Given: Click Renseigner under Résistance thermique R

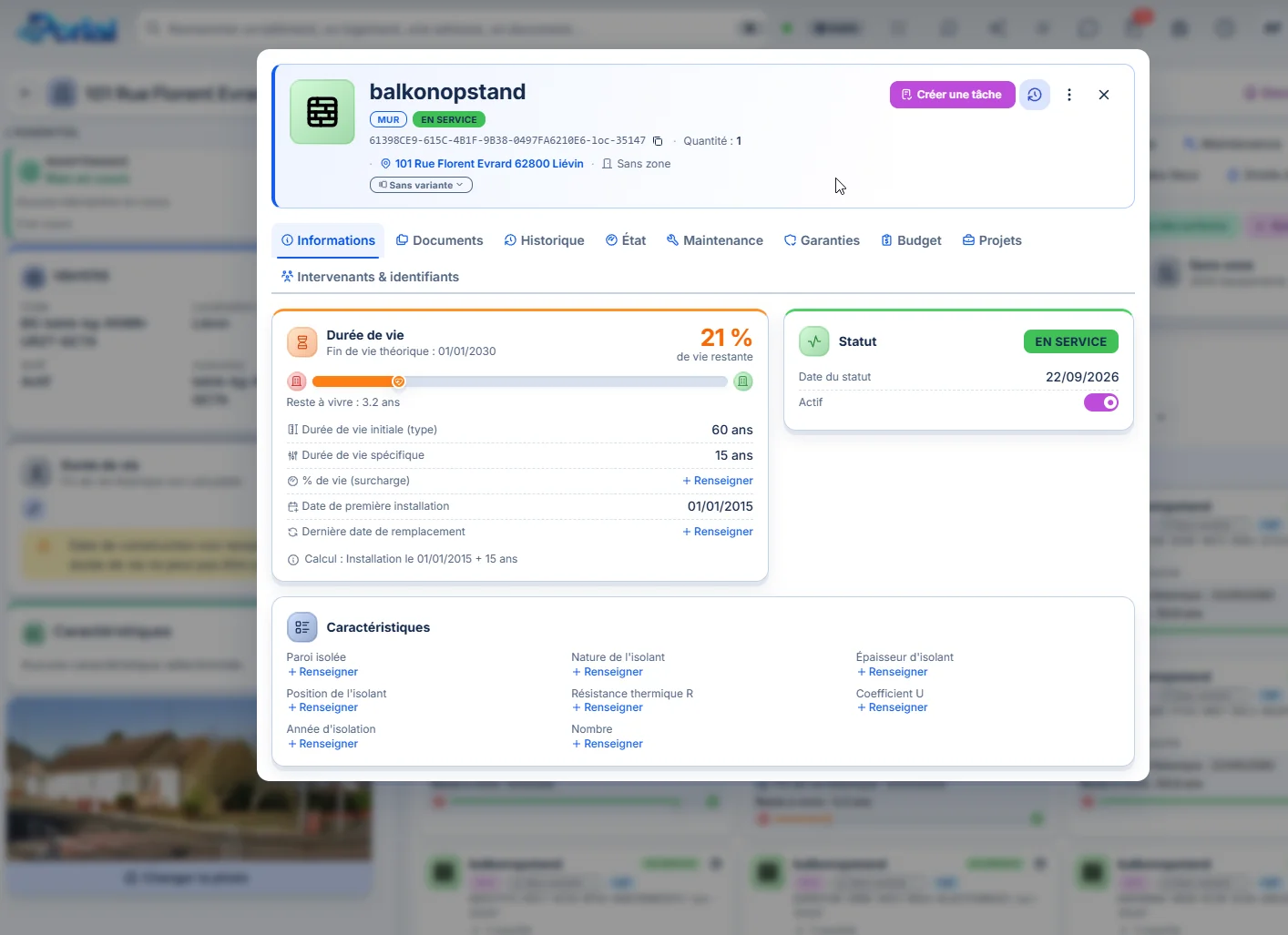Looking at the screenshot, I should [x=608, y=707].
